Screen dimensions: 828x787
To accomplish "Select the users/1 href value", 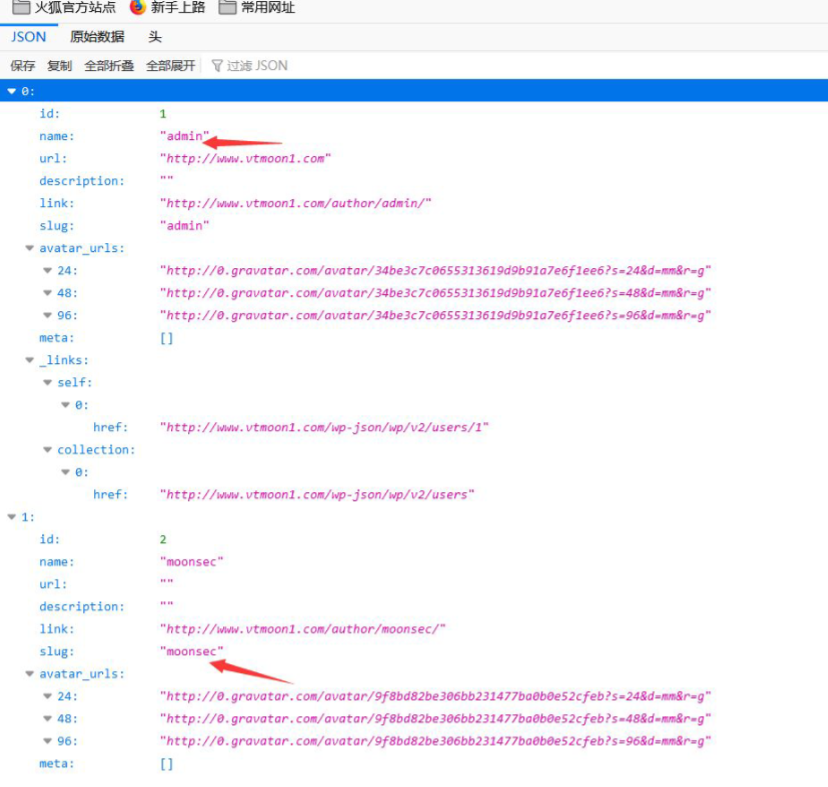I will pyautogui.click(x=324, y=428).
